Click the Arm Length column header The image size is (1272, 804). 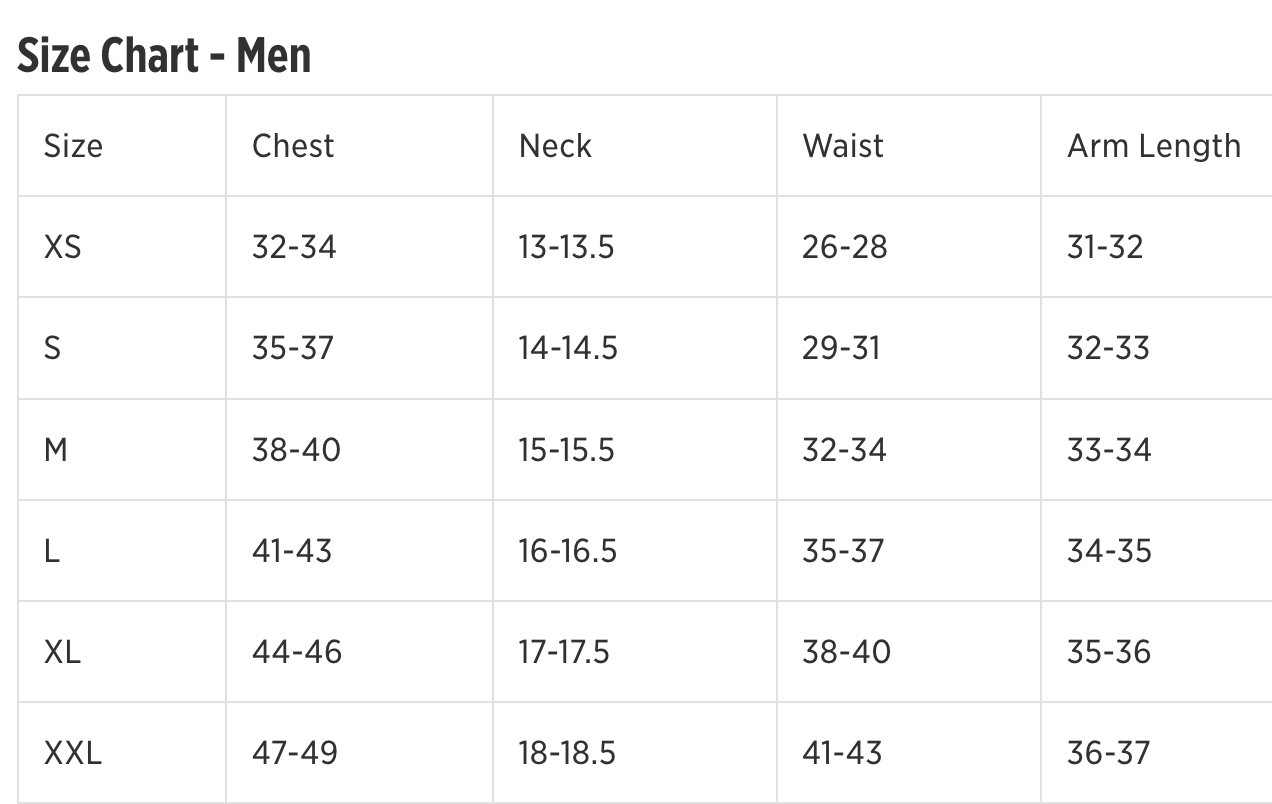point(1154,146)
